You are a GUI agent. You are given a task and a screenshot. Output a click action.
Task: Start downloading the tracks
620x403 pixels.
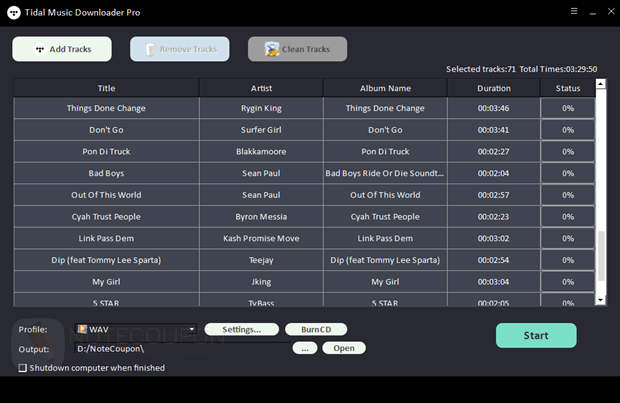[x=536, y=336]
